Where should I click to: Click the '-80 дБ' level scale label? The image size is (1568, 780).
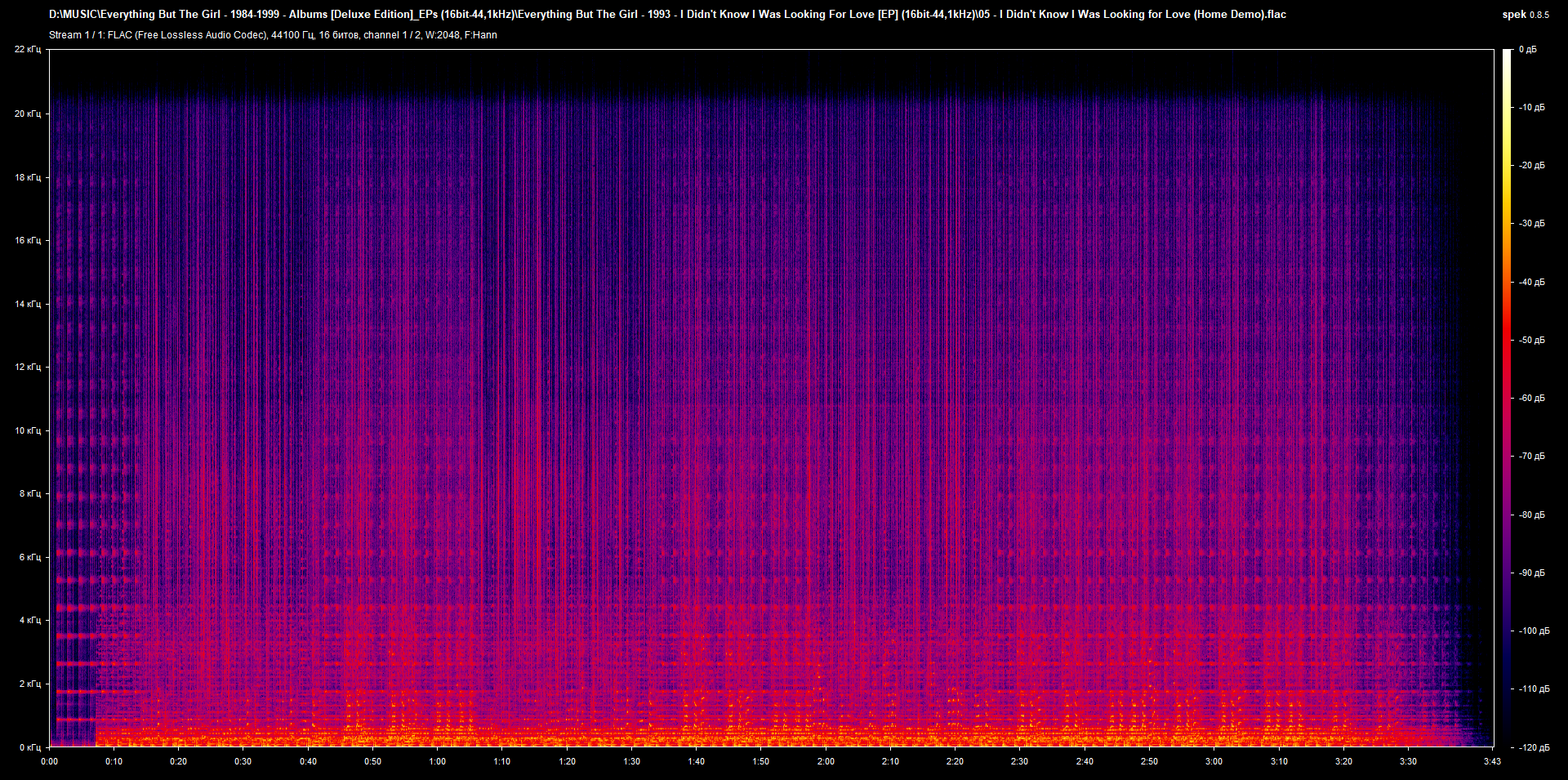1532,515
